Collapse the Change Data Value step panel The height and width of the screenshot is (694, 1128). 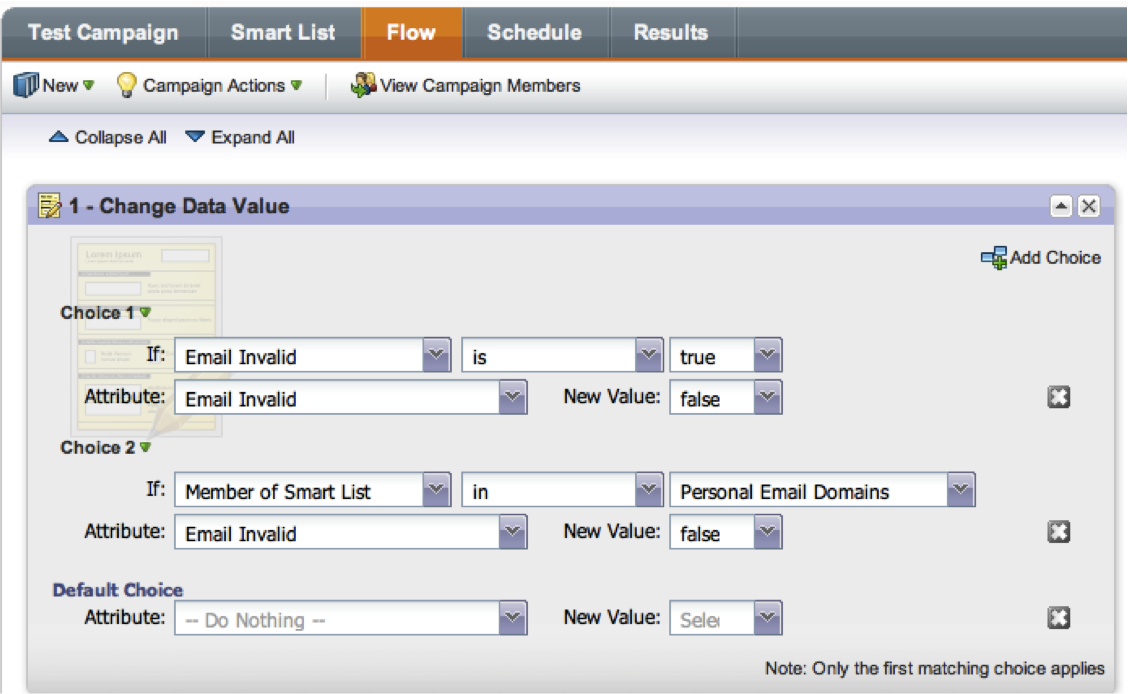pyautogui.click(x=1061, y=207)
